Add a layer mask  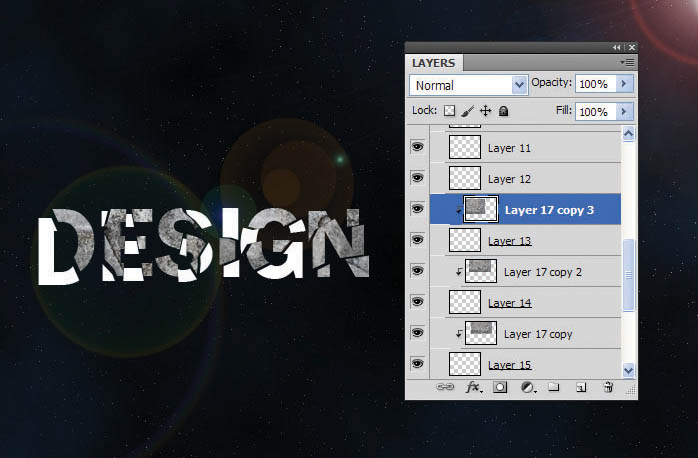[500, 387]
